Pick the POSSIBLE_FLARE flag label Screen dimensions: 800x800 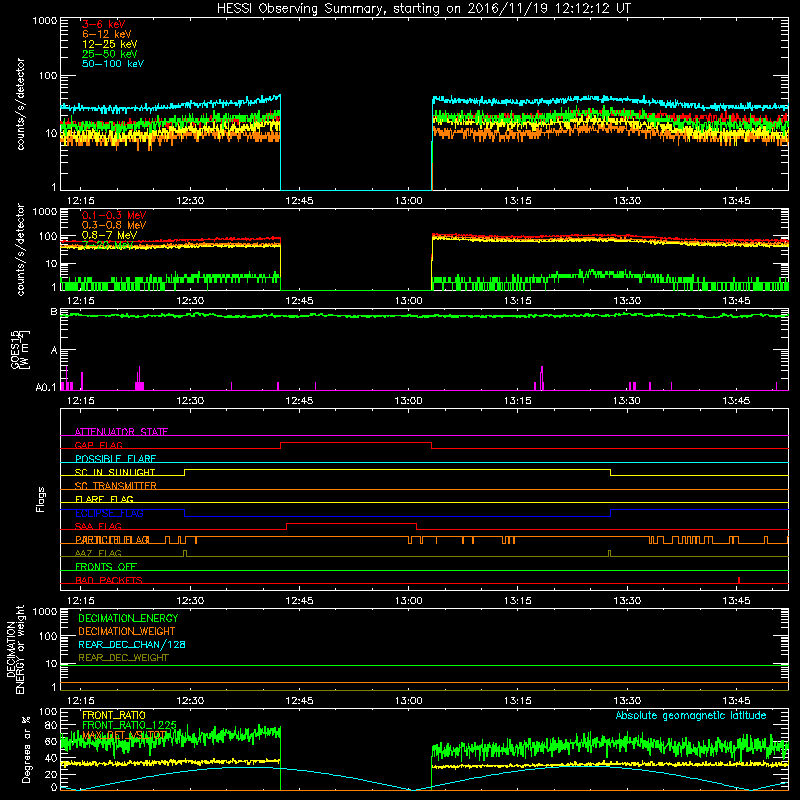point(115,459)
